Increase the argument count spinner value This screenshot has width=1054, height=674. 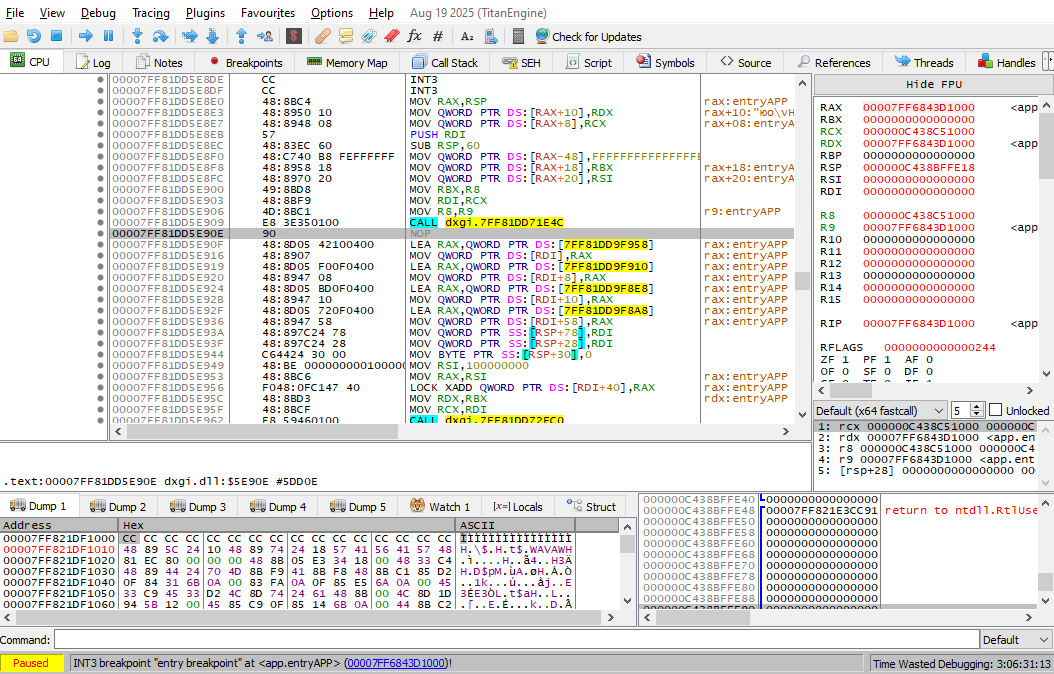(x=978, y=407)
